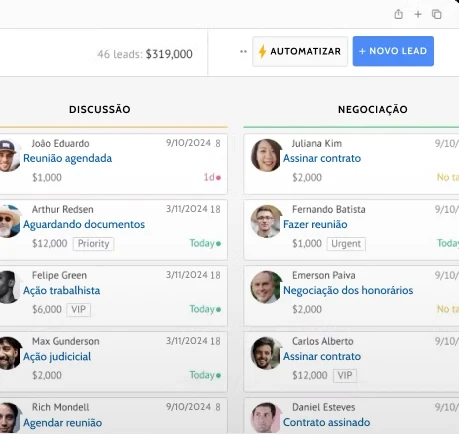Click the $1,000 value on João Eduardo's card
The width and height of the screenshot is (459, 434).
click(x=47, y=177)
